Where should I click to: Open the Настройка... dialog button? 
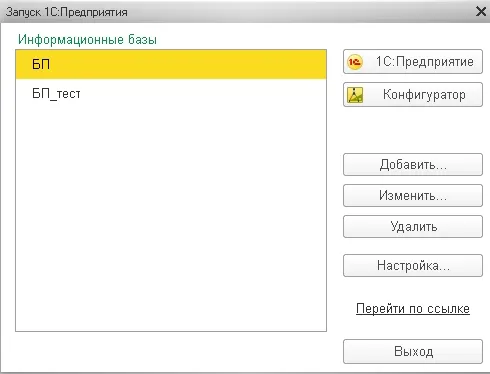[413, 266]
